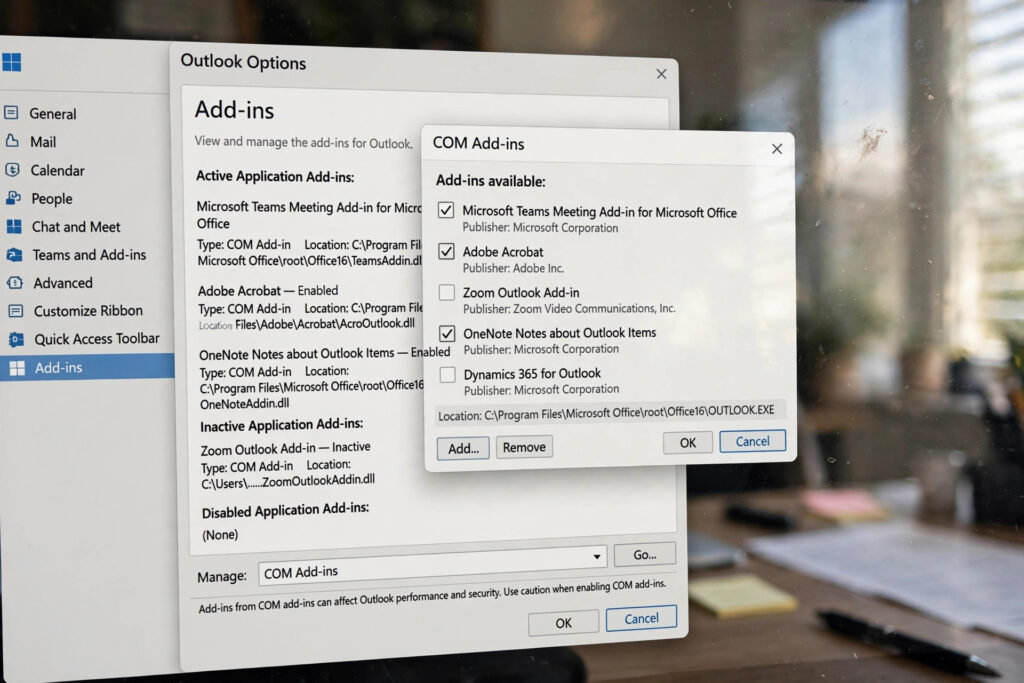
Task: Click the Quick Access Toolbar icon
Action: 16,340
